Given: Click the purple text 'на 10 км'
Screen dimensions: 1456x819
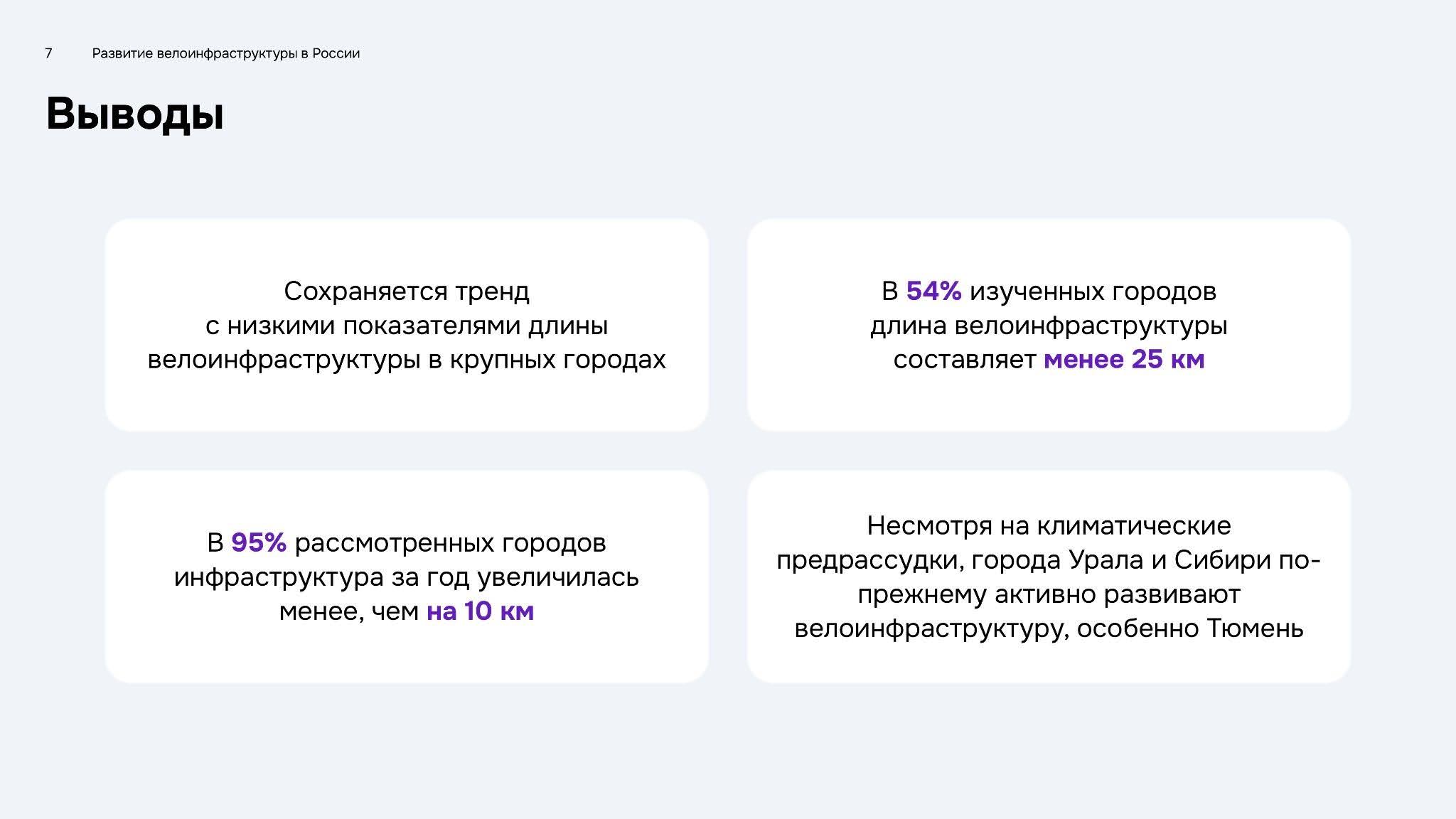Looking at the screenshot, I should pos(480,611).
